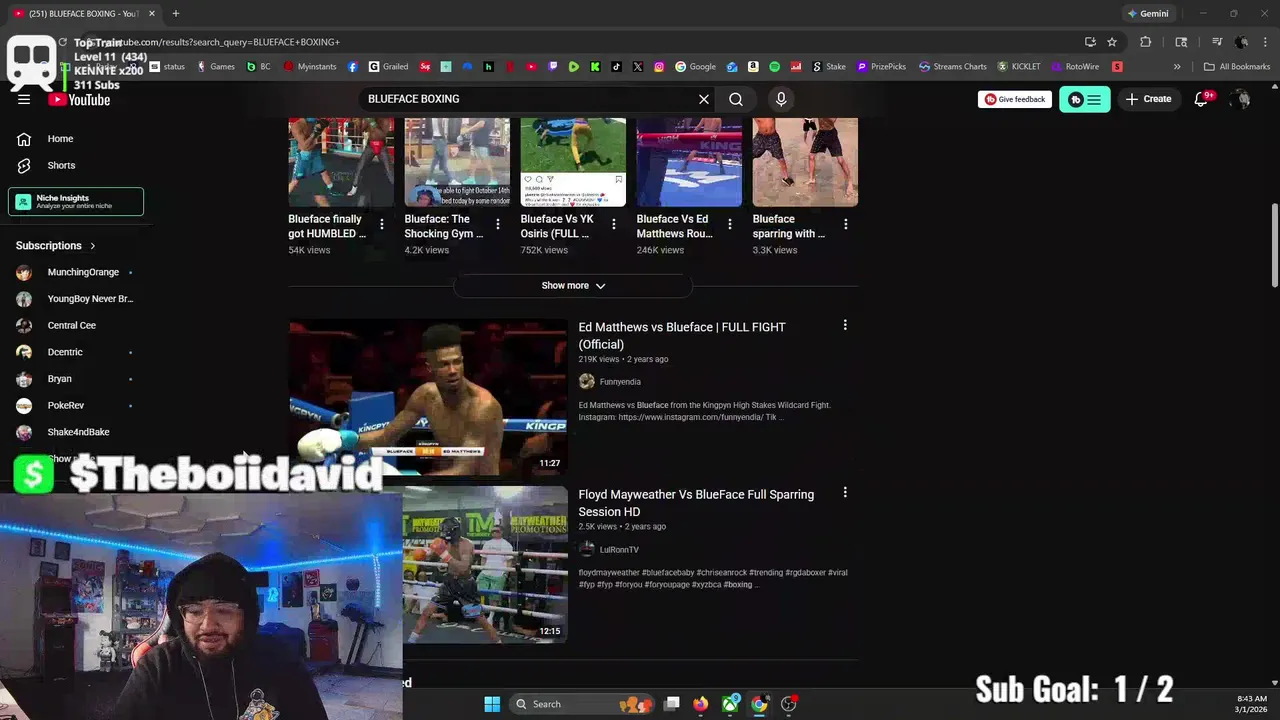Open a new browser tab with plus
The height and width of the screenshot is (720, 1280).
pyautogui.click(x=176, y=14)
